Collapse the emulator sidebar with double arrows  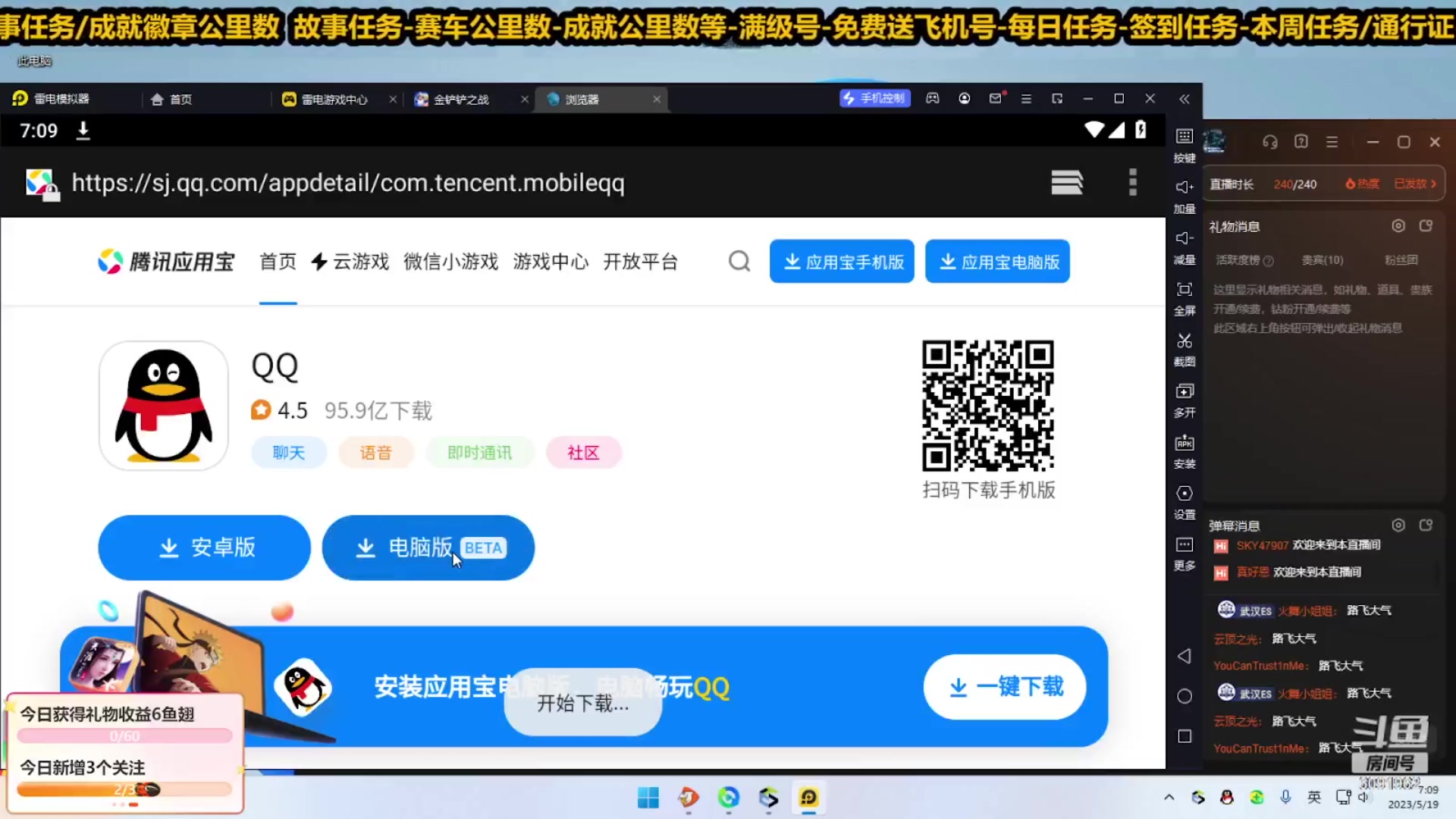pyautogui.click(x=1185, y=99)
